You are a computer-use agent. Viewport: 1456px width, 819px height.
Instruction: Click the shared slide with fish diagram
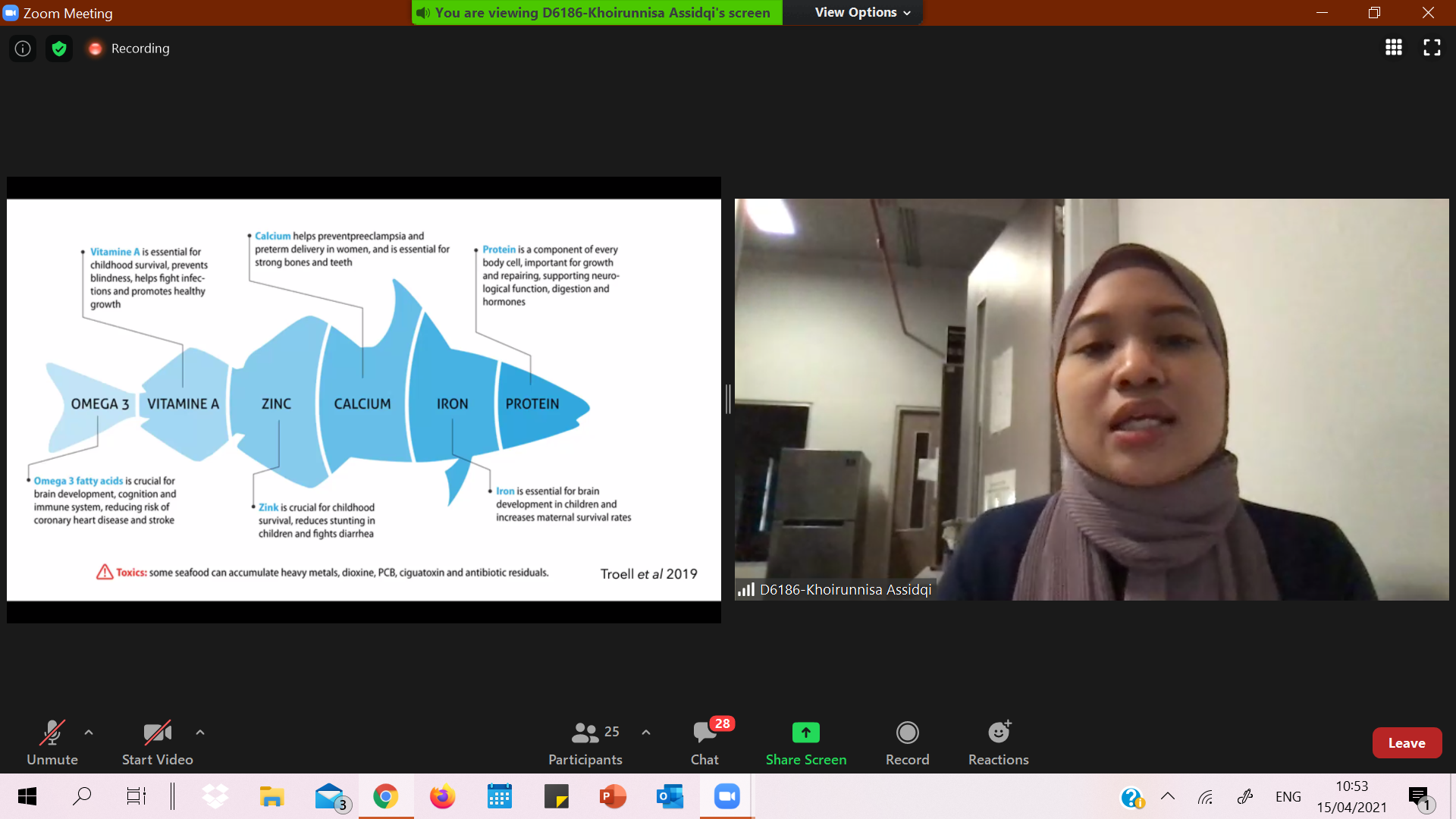click(x=364, y=400)
